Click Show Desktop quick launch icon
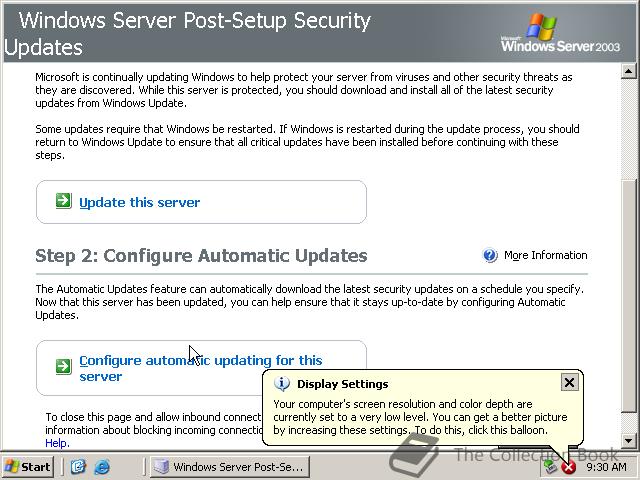Screen dimensions: 640x480 click(78, 467)
